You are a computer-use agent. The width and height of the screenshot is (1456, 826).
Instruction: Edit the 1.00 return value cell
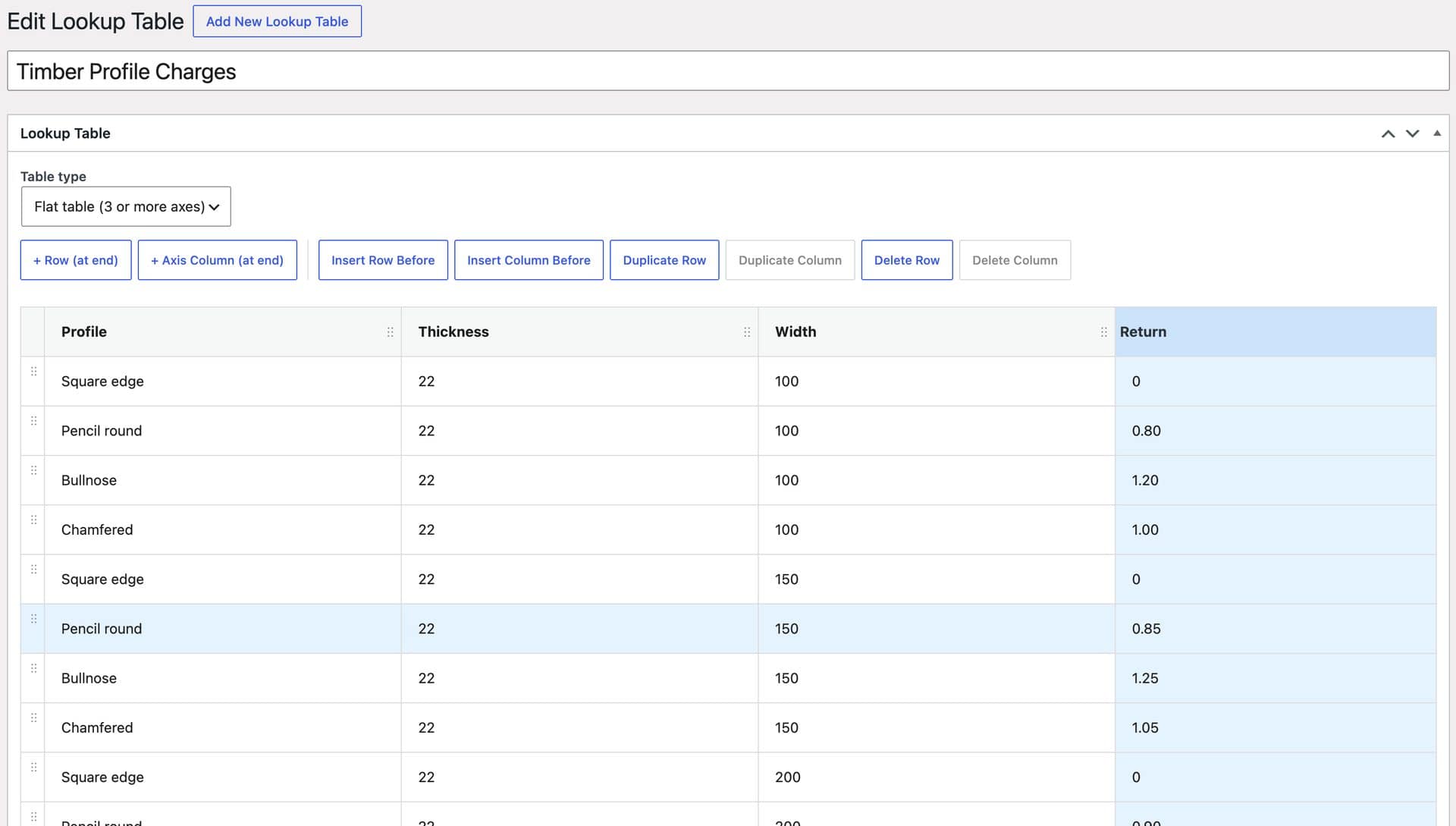[x=1276, y=529]
